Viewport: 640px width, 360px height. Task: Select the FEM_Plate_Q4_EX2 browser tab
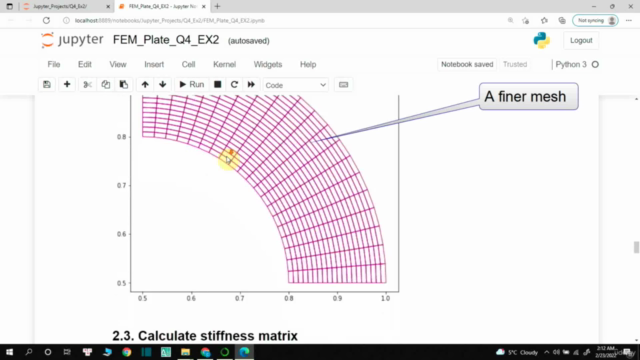[162, 7]
